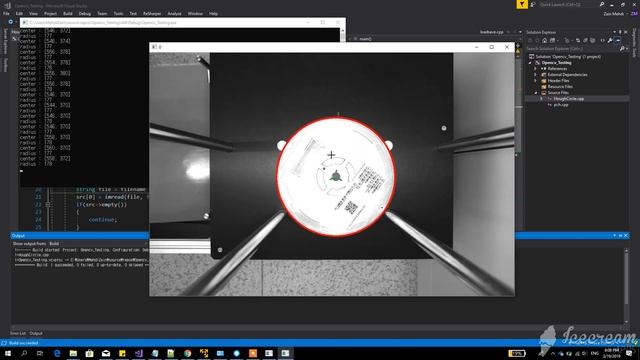Click the View Code icon in Solution Explorer
Viewport: 640px width, 360px height.
click(x=602, y=40)
